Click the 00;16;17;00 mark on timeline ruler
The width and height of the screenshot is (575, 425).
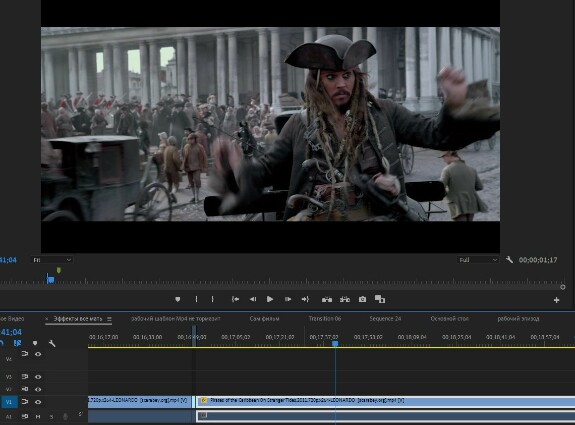(103, 337)
